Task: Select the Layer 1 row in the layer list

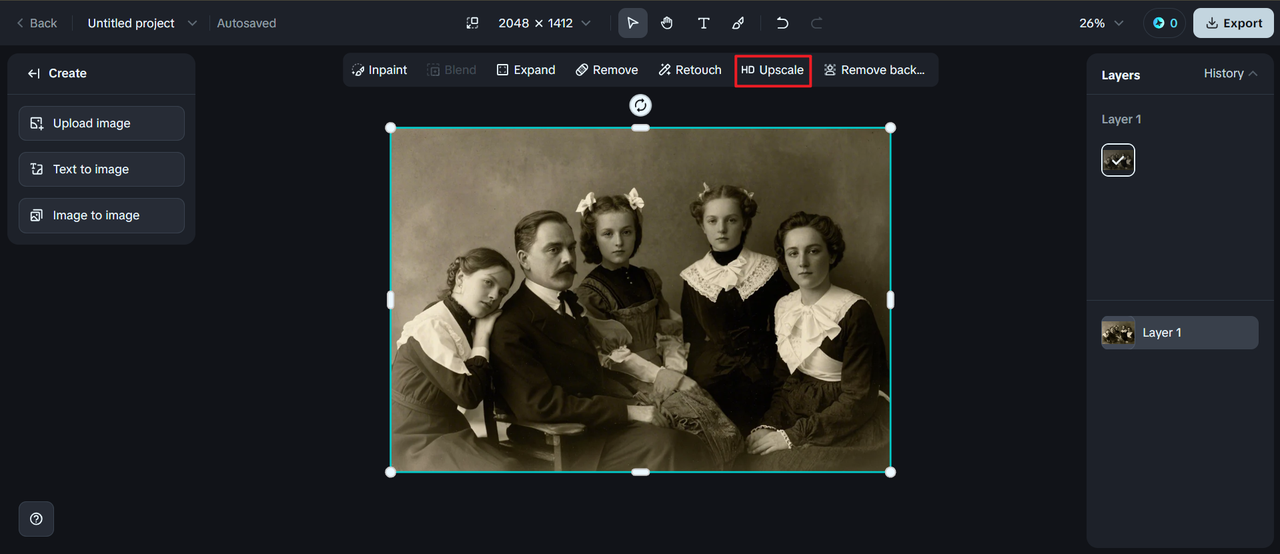Action: [1180, 333]
